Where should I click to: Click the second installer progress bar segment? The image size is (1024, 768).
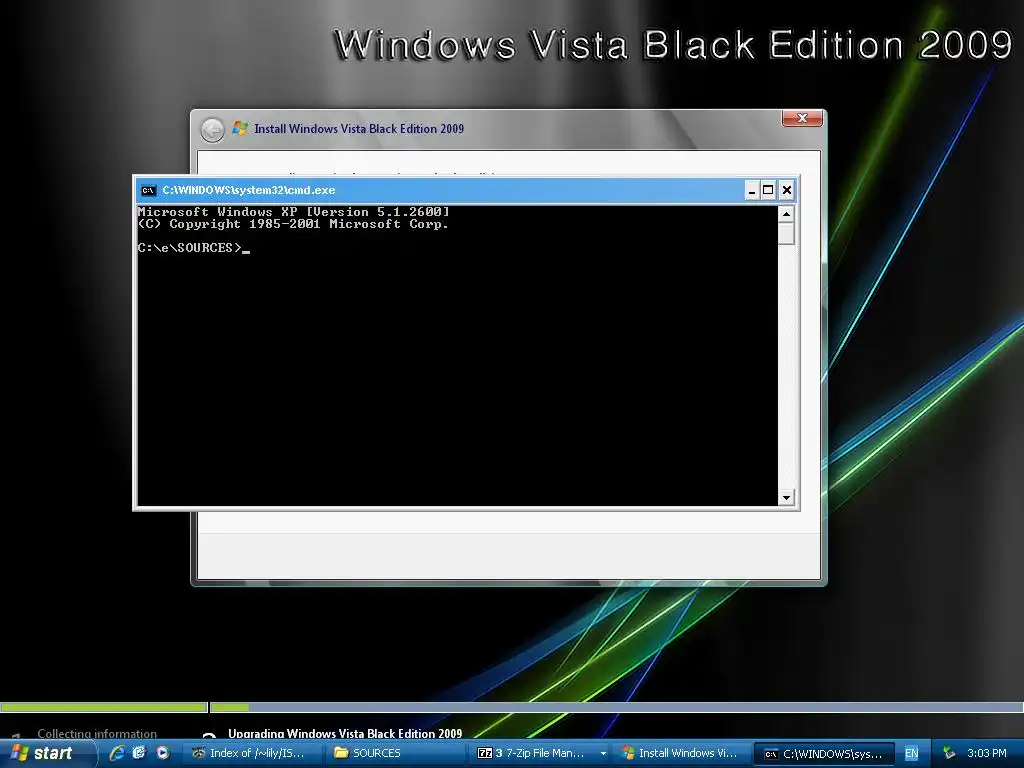point(616,707)
